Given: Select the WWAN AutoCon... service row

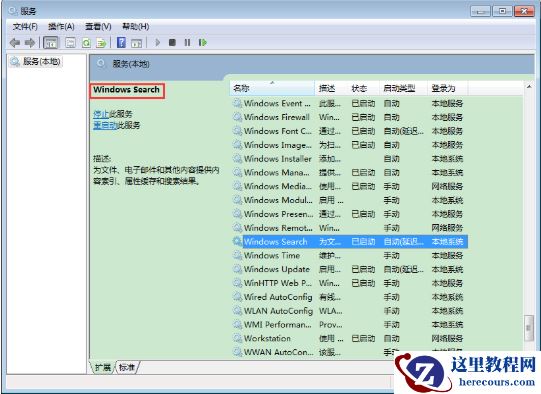Looking at the screenshot, I should coord(350,352).
